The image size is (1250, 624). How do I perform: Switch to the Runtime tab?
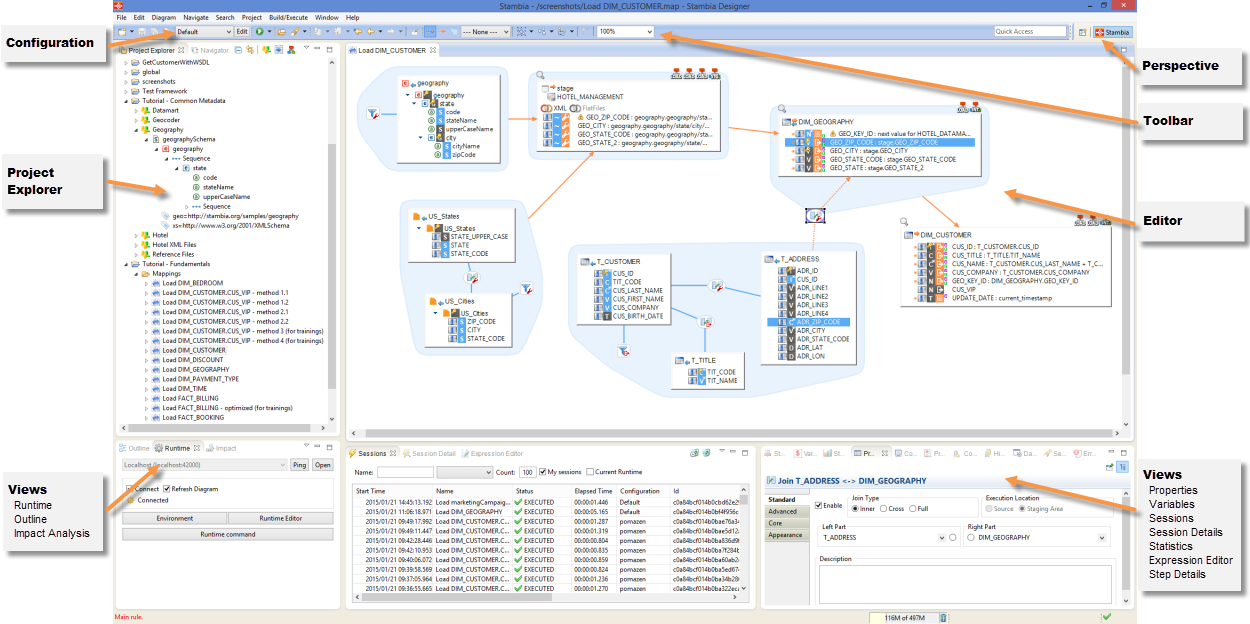point(178,448)
